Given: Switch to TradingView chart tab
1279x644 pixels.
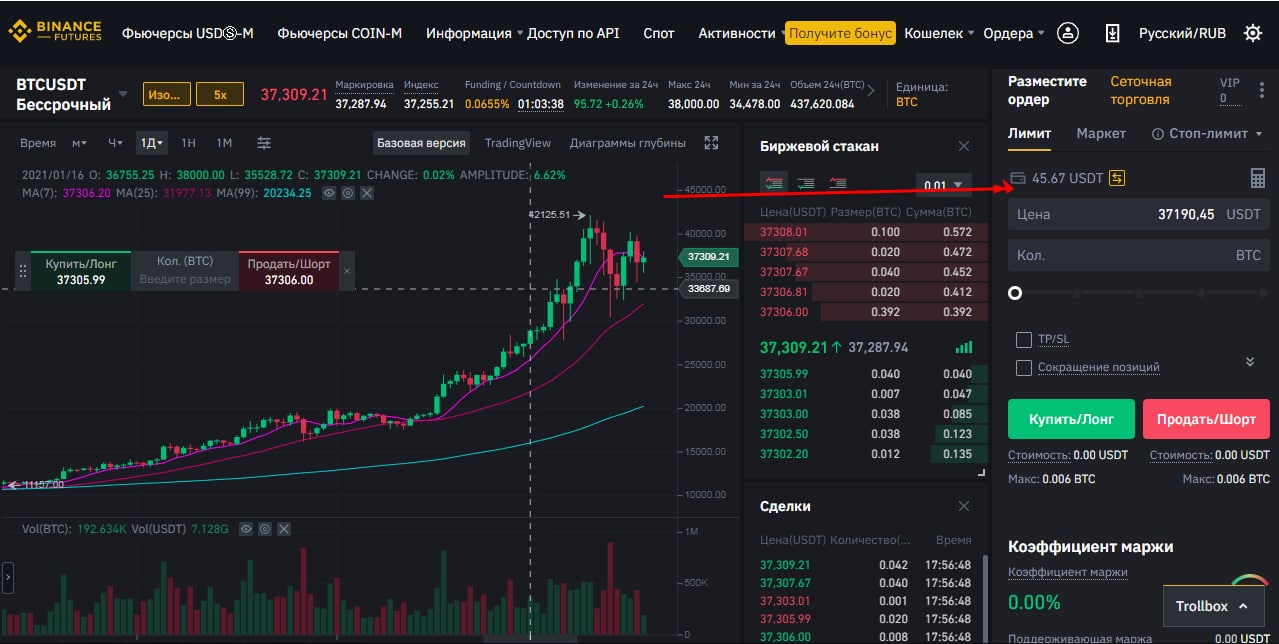Looking at the screenshot, I should [x=518, y=143].
